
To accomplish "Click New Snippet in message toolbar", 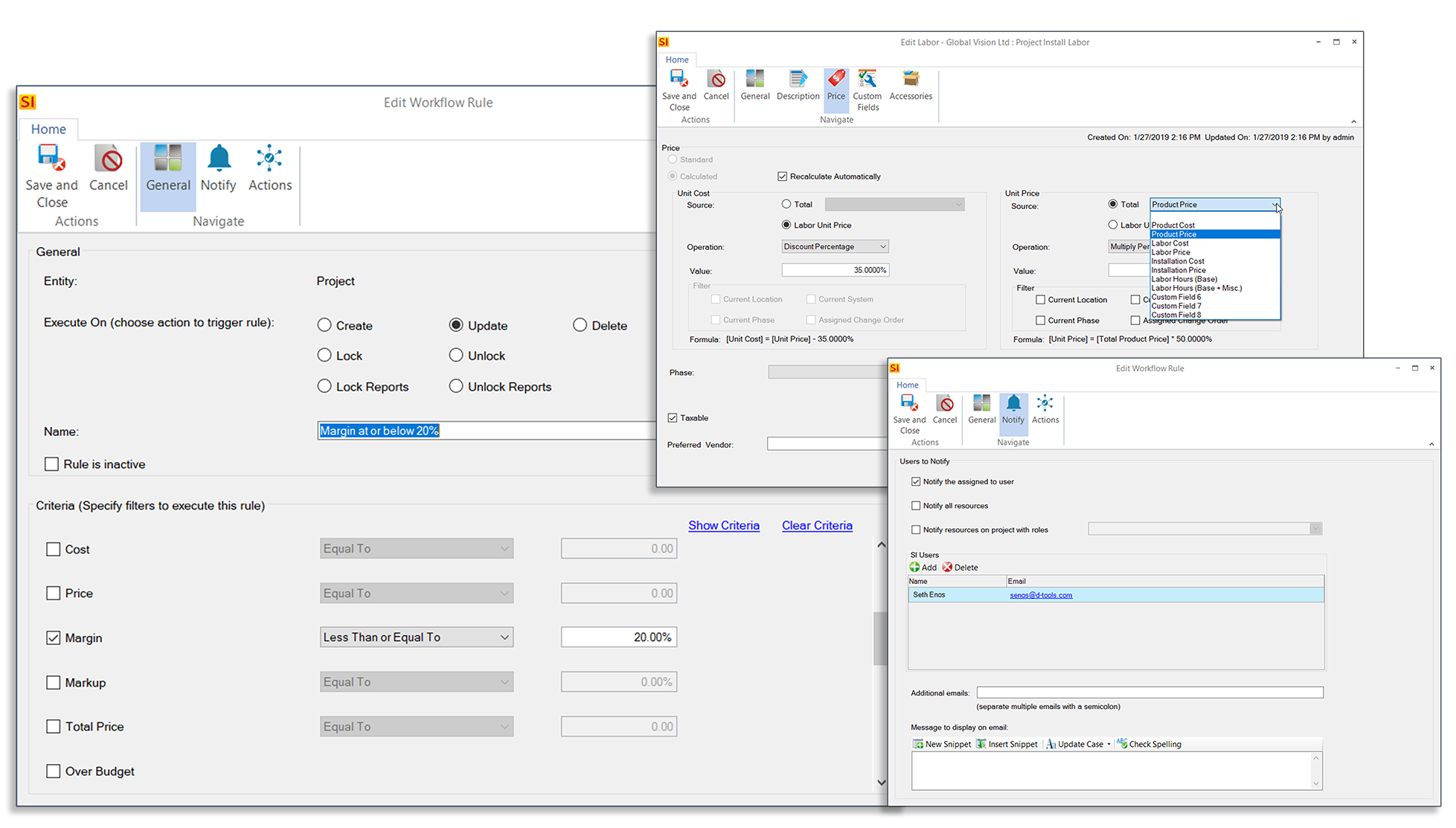I will click(942, 744).
